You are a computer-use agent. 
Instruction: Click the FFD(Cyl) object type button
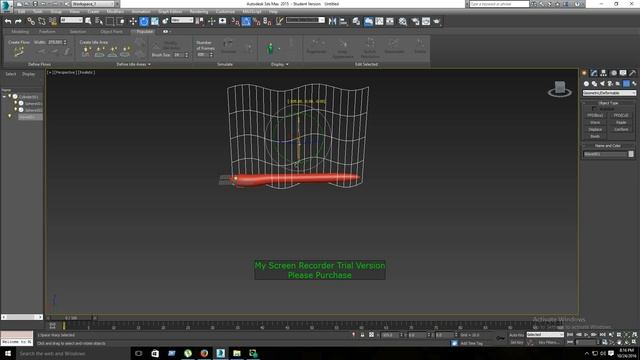[x=621, y=116]
